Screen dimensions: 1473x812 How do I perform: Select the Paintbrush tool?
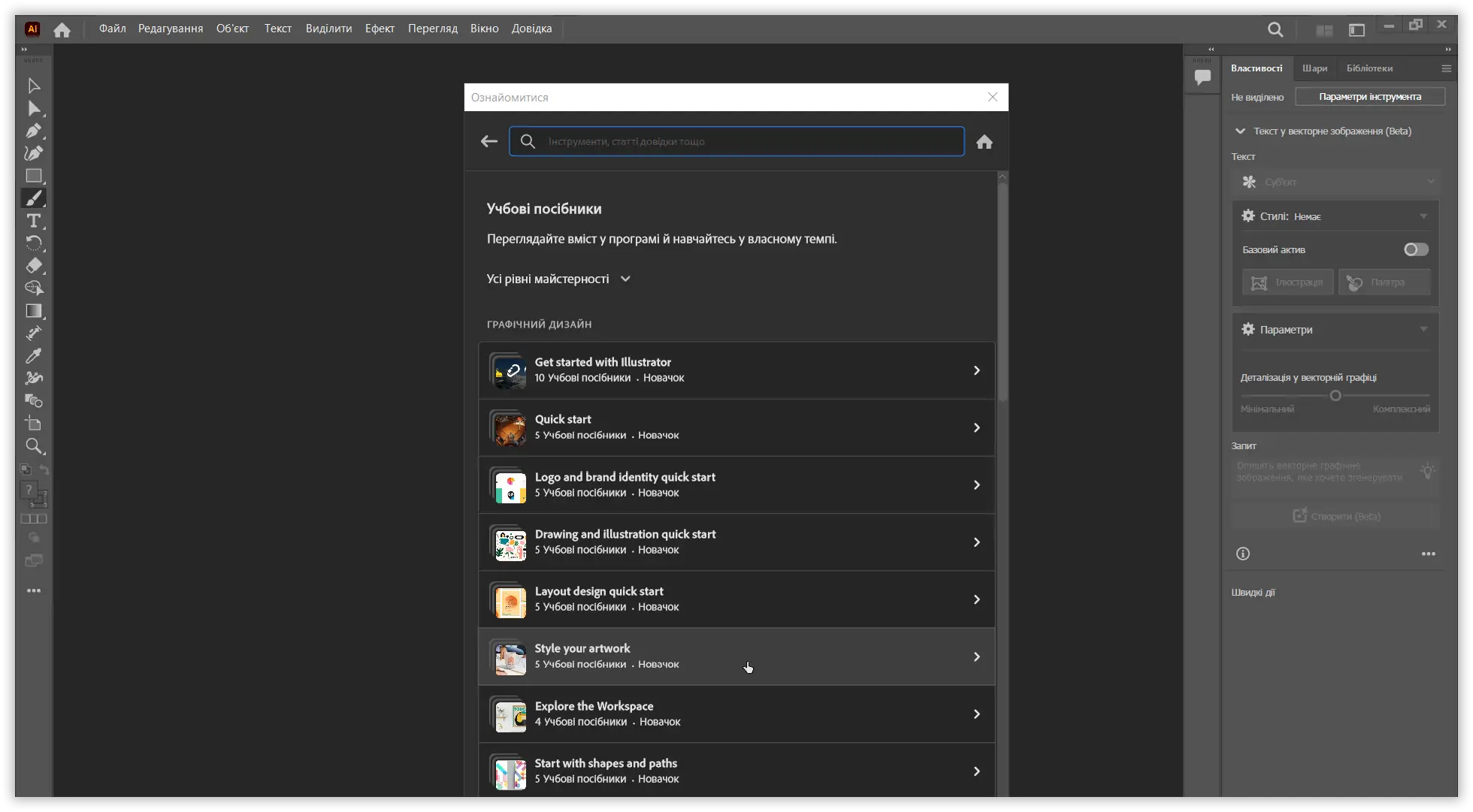(33, 198)
